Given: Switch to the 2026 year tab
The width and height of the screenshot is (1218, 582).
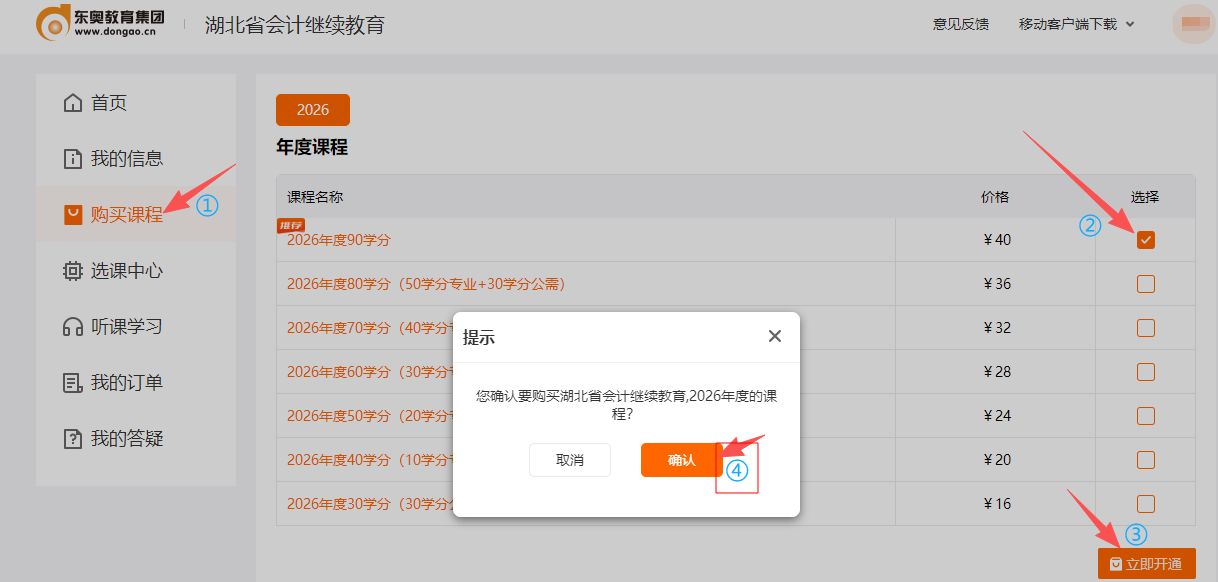Looking at the screenshot, I should (312, 110).
